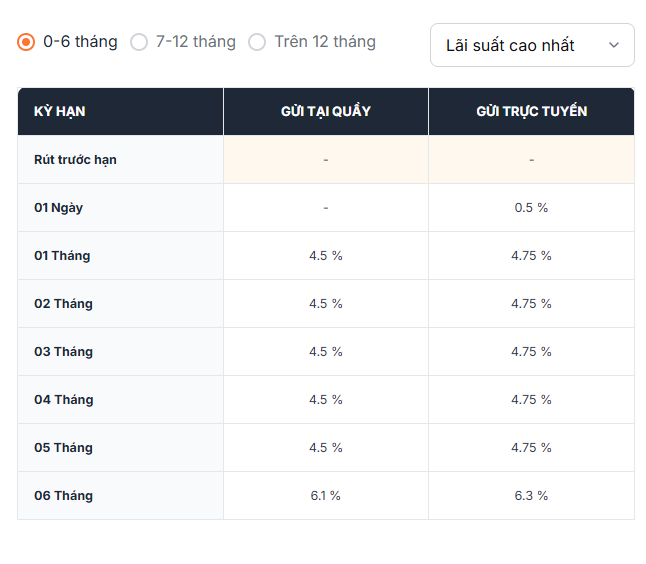Select the 7-12 tháng radio option
Screen dimensions: 646x564
point(139,42)
